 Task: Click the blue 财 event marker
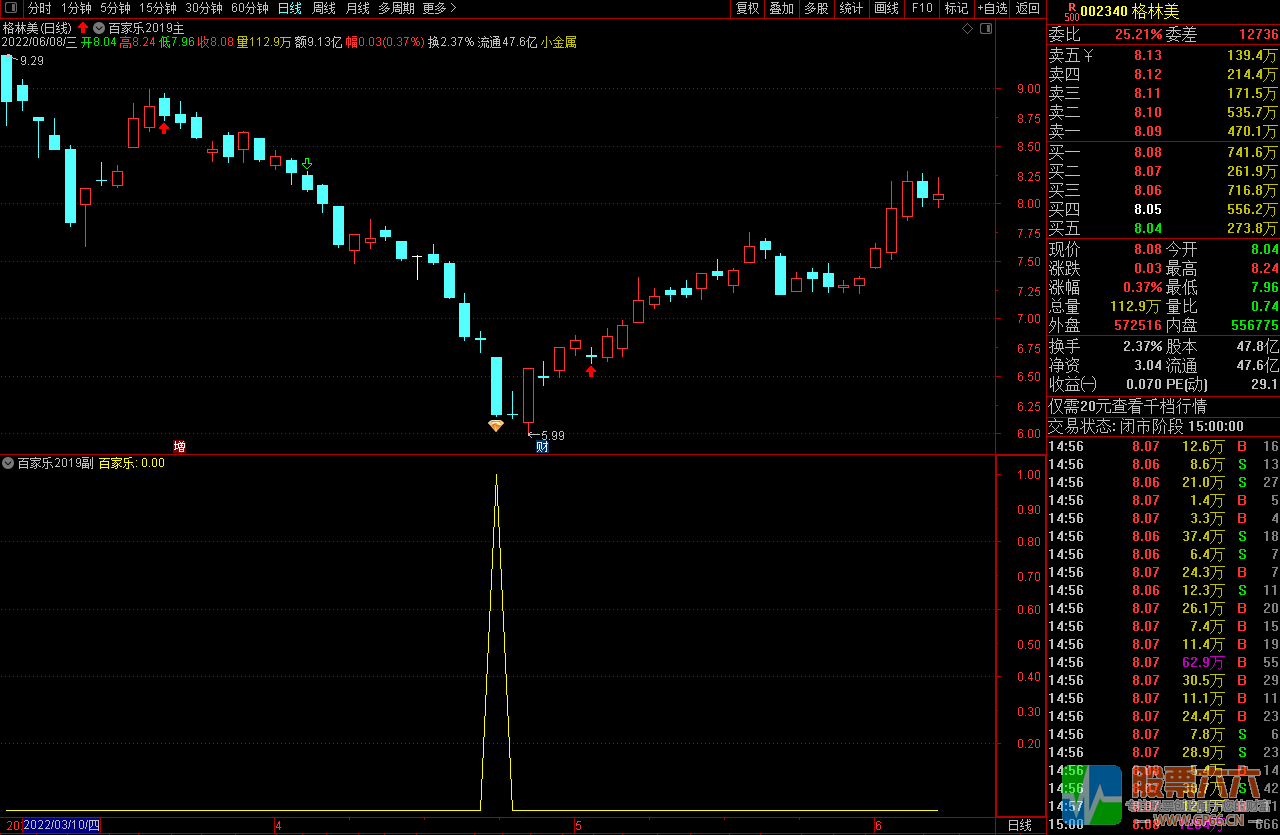[x=542, y=446]
